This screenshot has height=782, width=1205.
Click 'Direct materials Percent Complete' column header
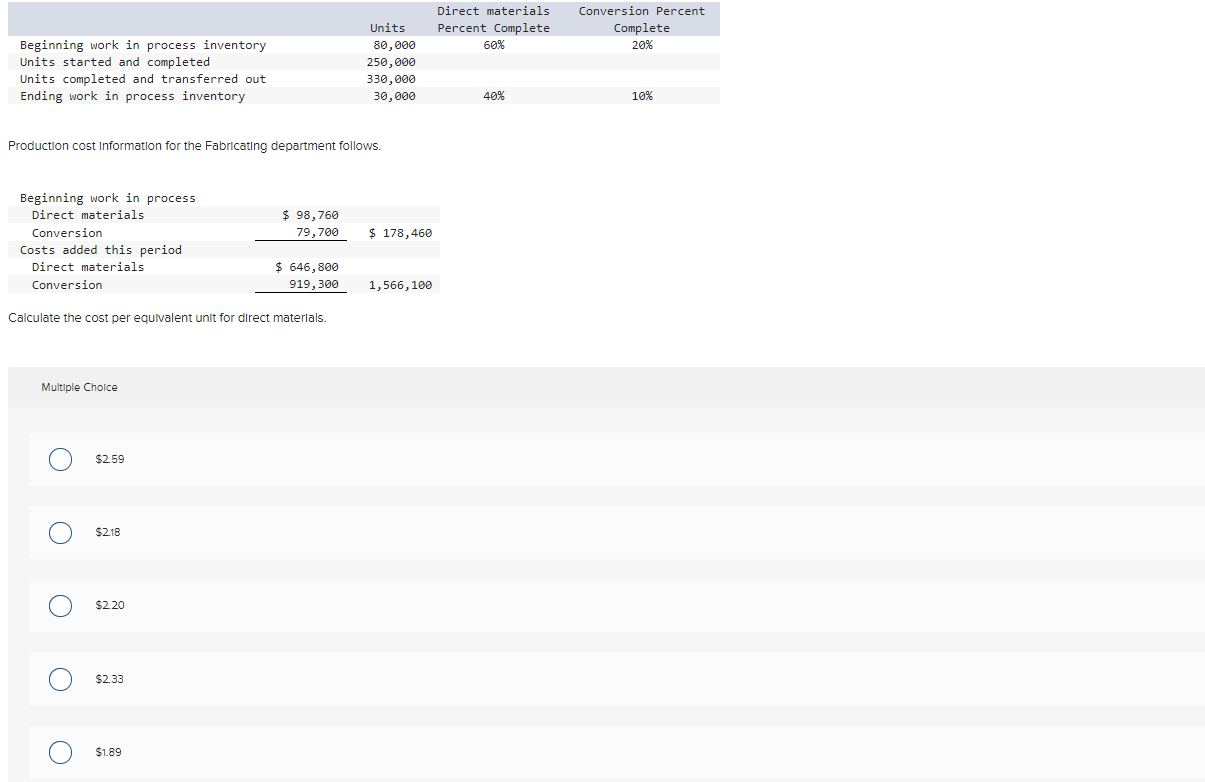click(x=494, y=19)
